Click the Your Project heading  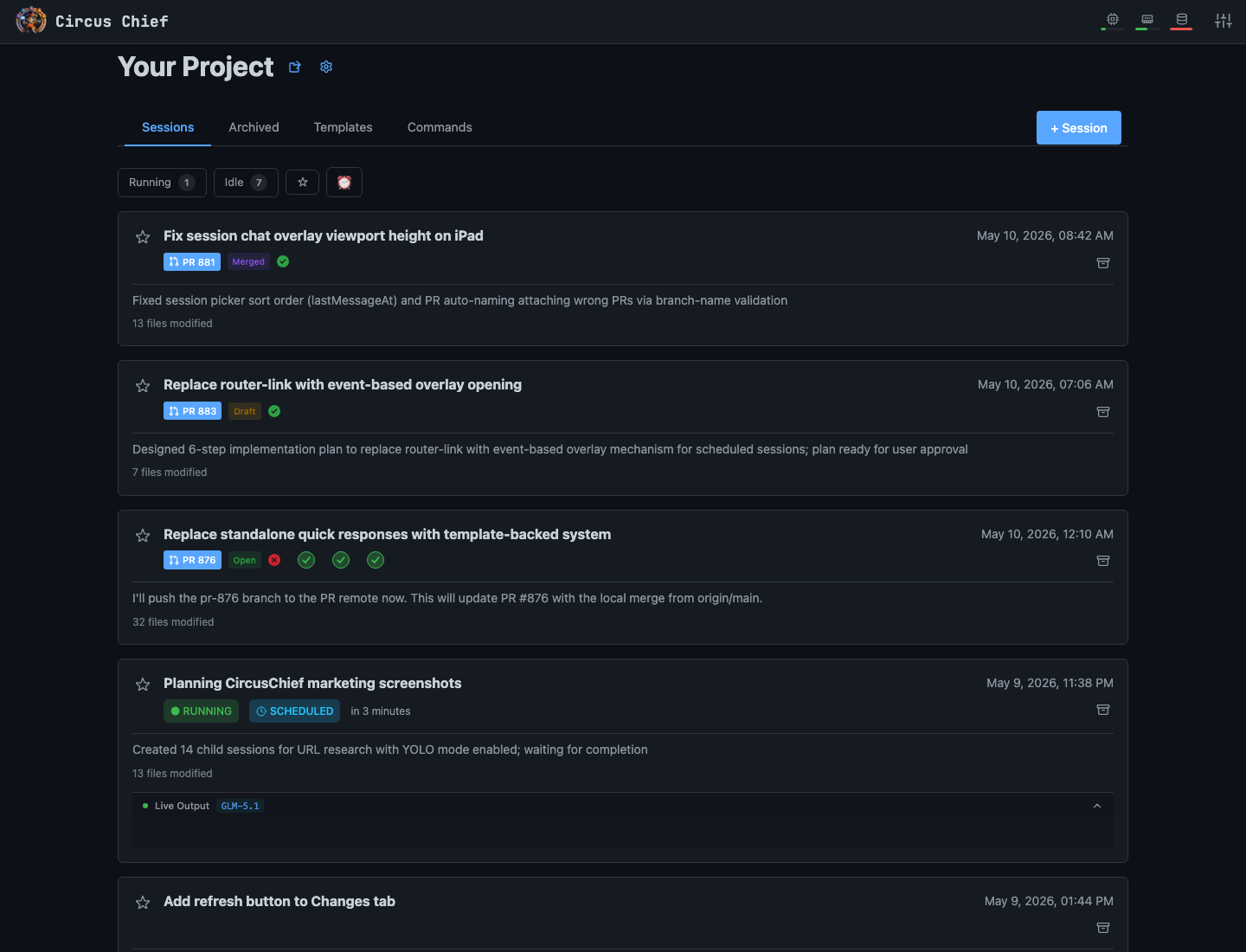tap(196, 67)
